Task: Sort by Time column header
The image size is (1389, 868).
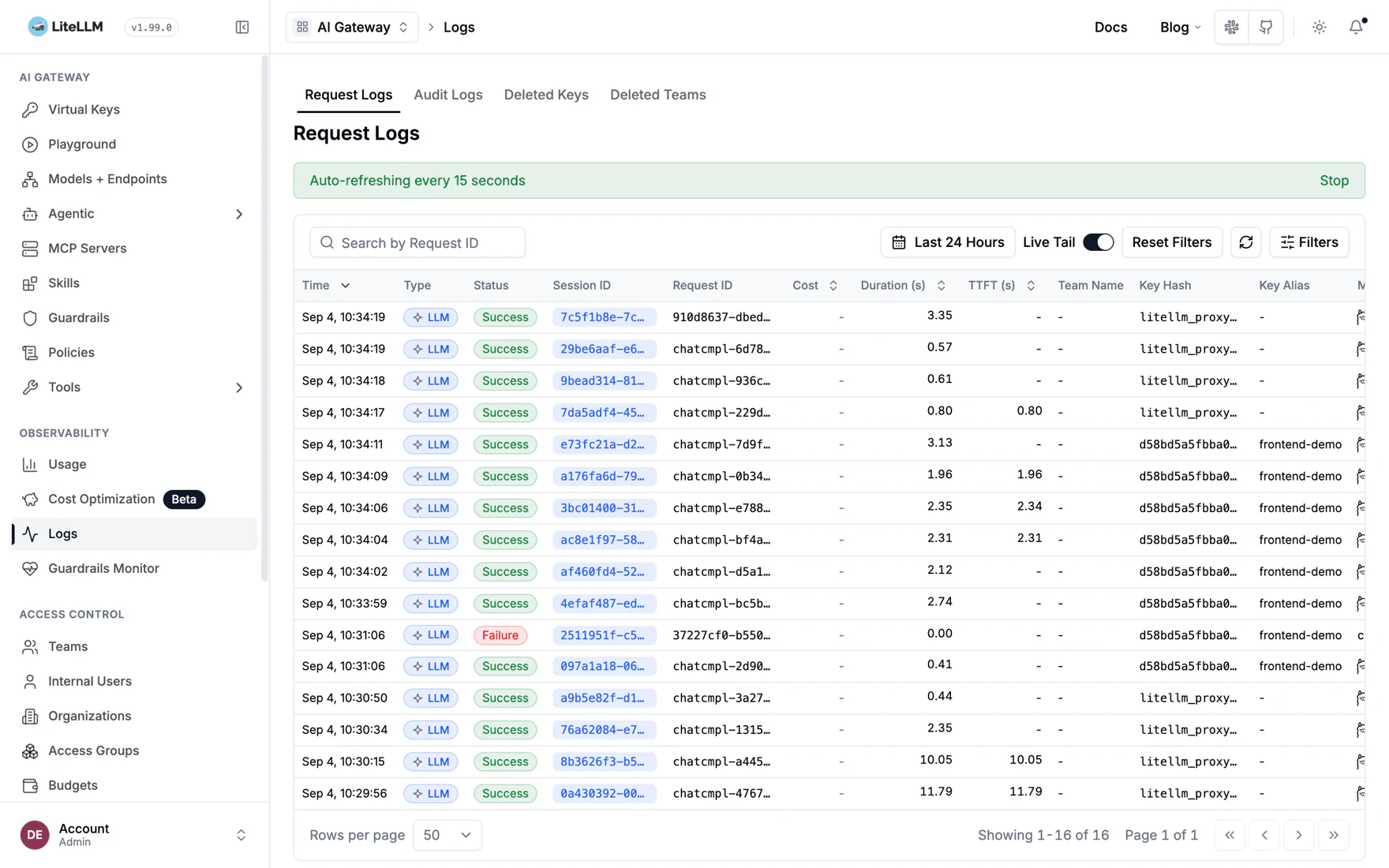Action: pyautogui.click(x=326, y=286)
